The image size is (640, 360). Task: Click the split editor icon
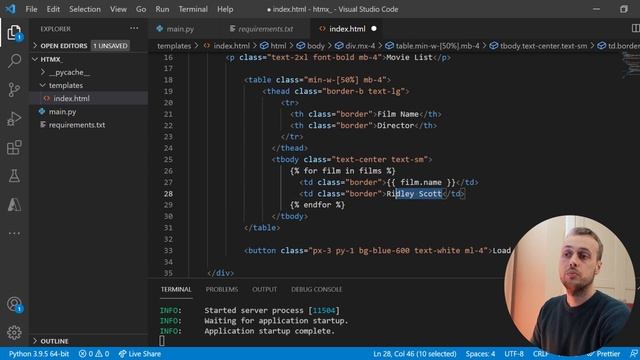pos(635,28)
